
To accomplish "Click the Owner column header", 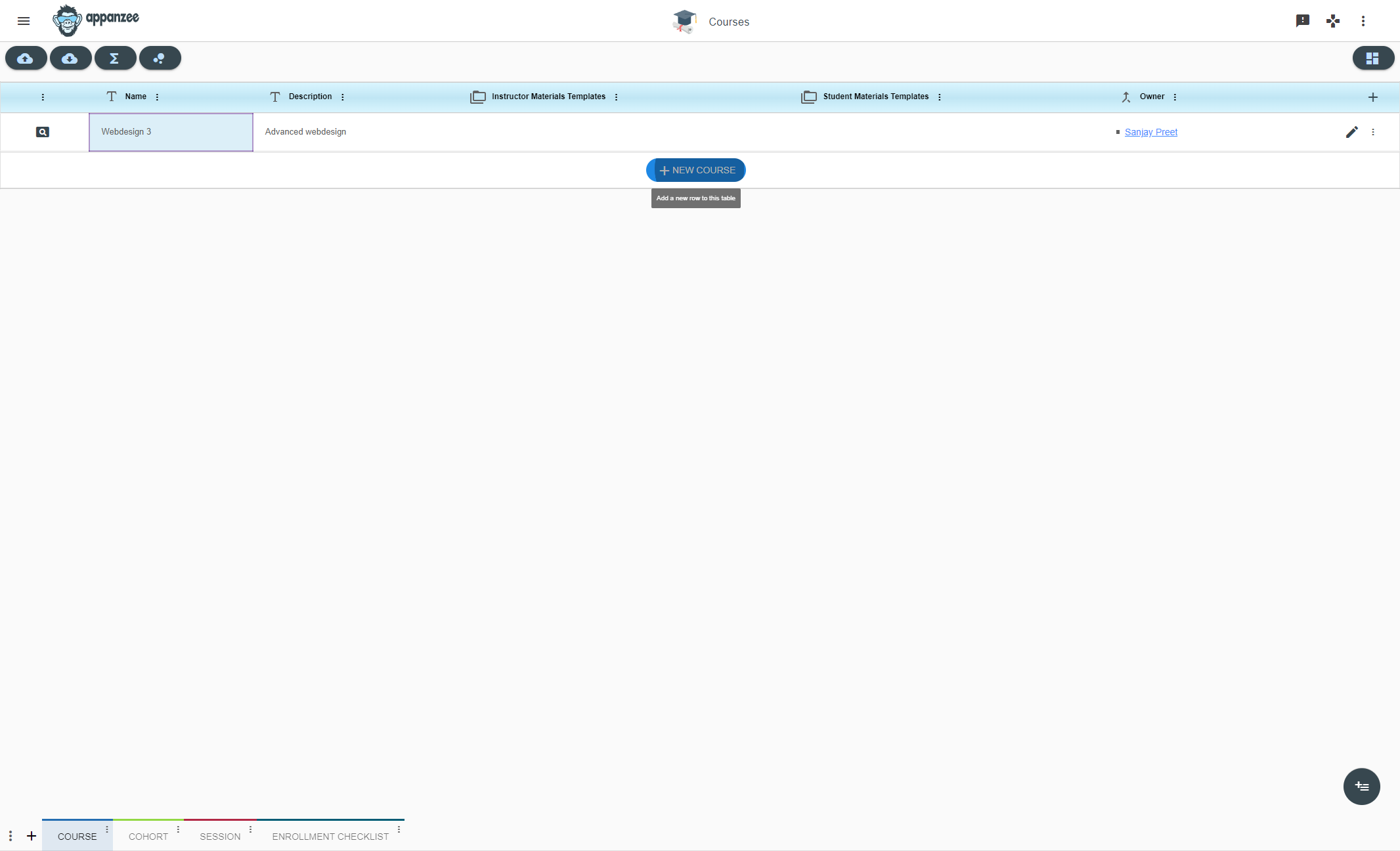I will [1152, 97].
